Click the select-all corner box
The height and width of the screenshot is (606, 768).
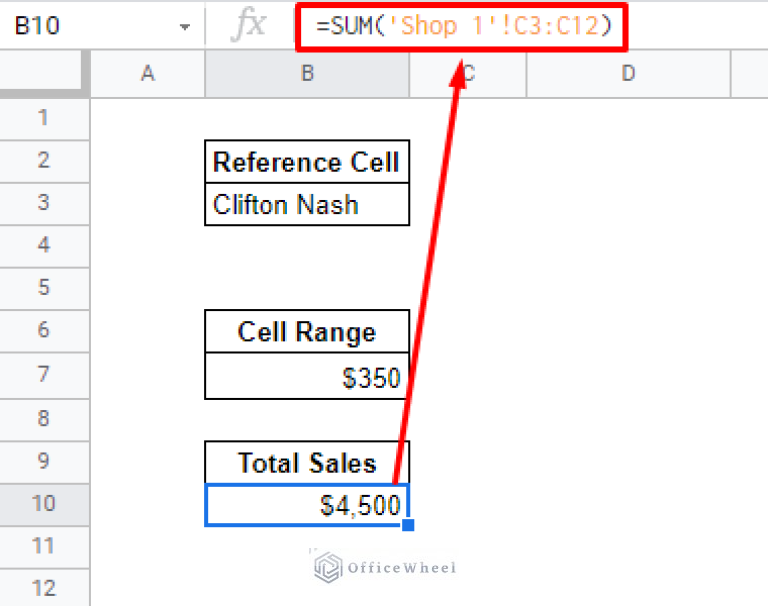click(45, 73)
